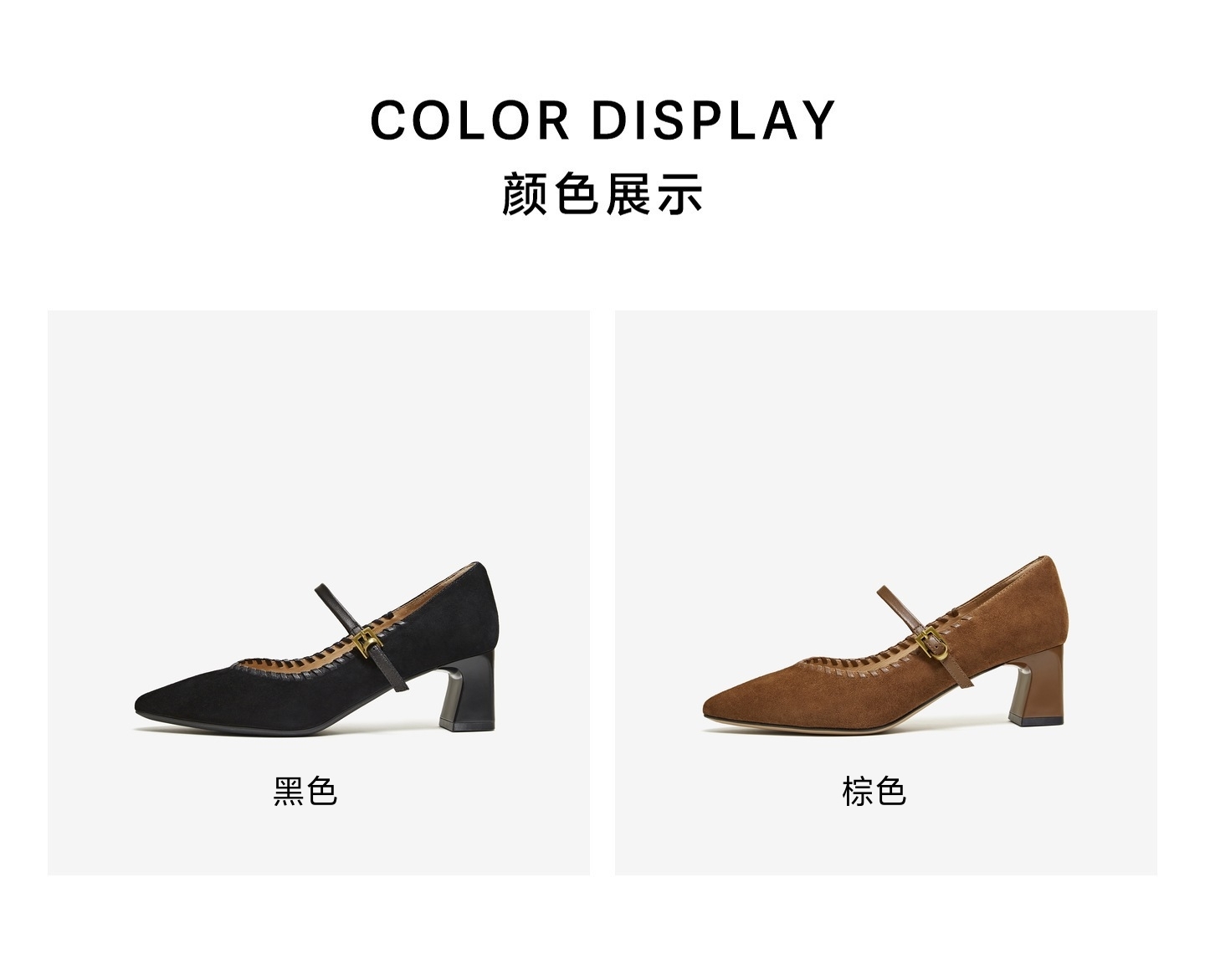Choose the 棕色 color label
This screenshot has height=980, width=1205.
click(874, 791)
